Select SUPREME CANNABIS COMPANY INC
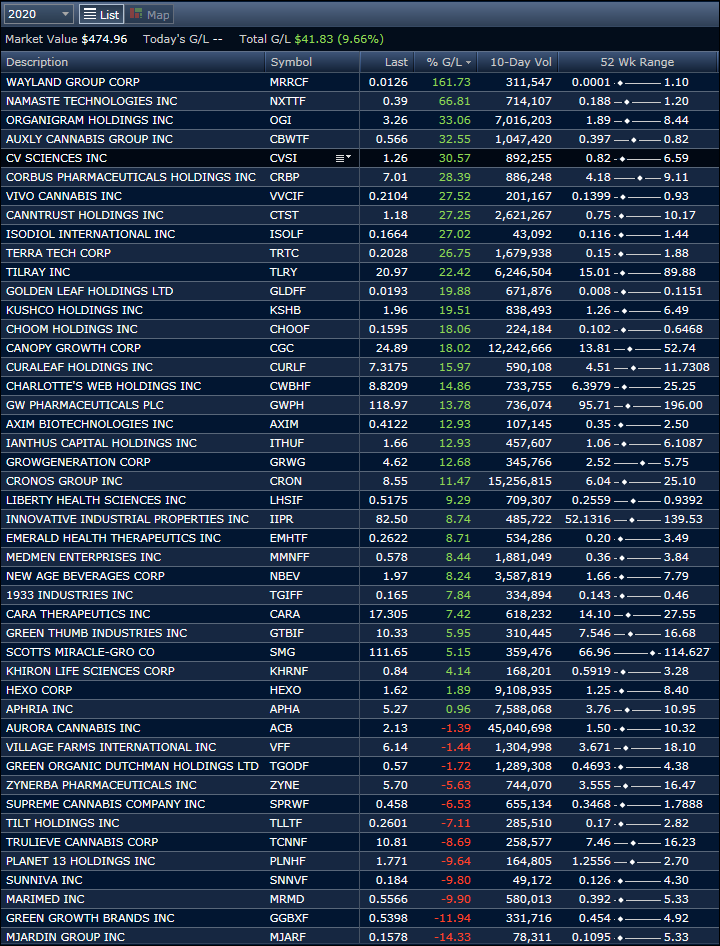 106,804
